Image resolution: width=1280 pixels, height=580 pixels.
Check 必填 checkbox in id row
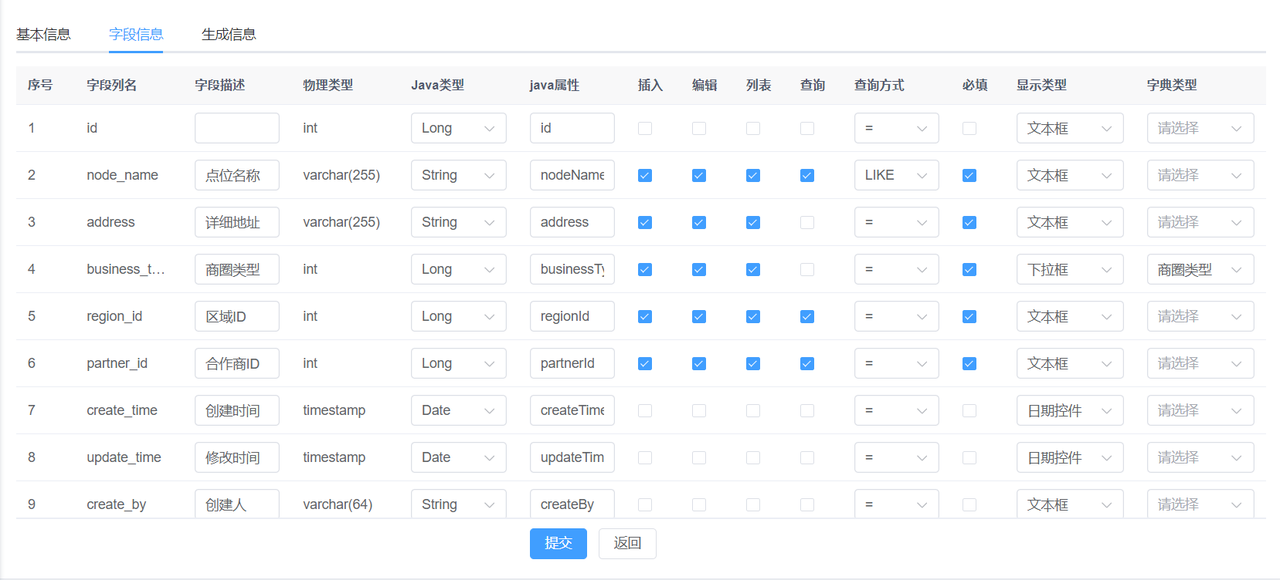click(x=969, y=128)
